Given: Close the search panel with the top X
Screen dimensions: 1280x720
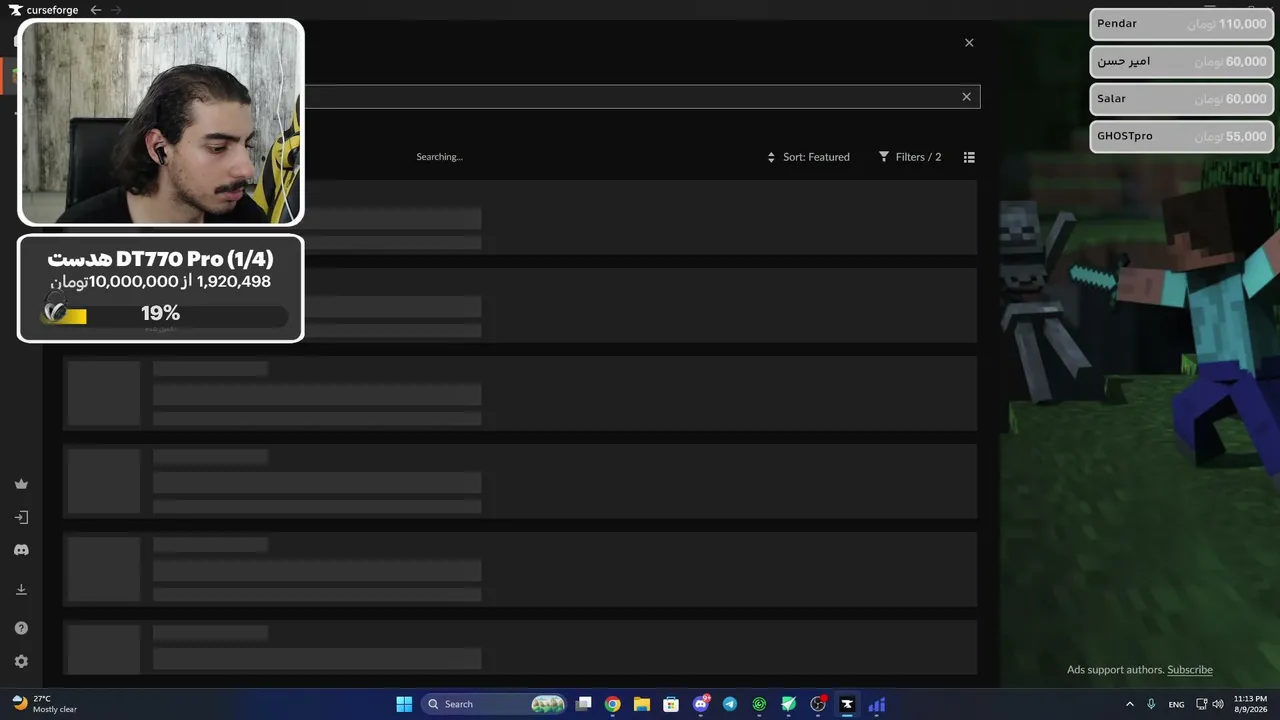Looking at the screenshot, I should click(x=969, y=43).
